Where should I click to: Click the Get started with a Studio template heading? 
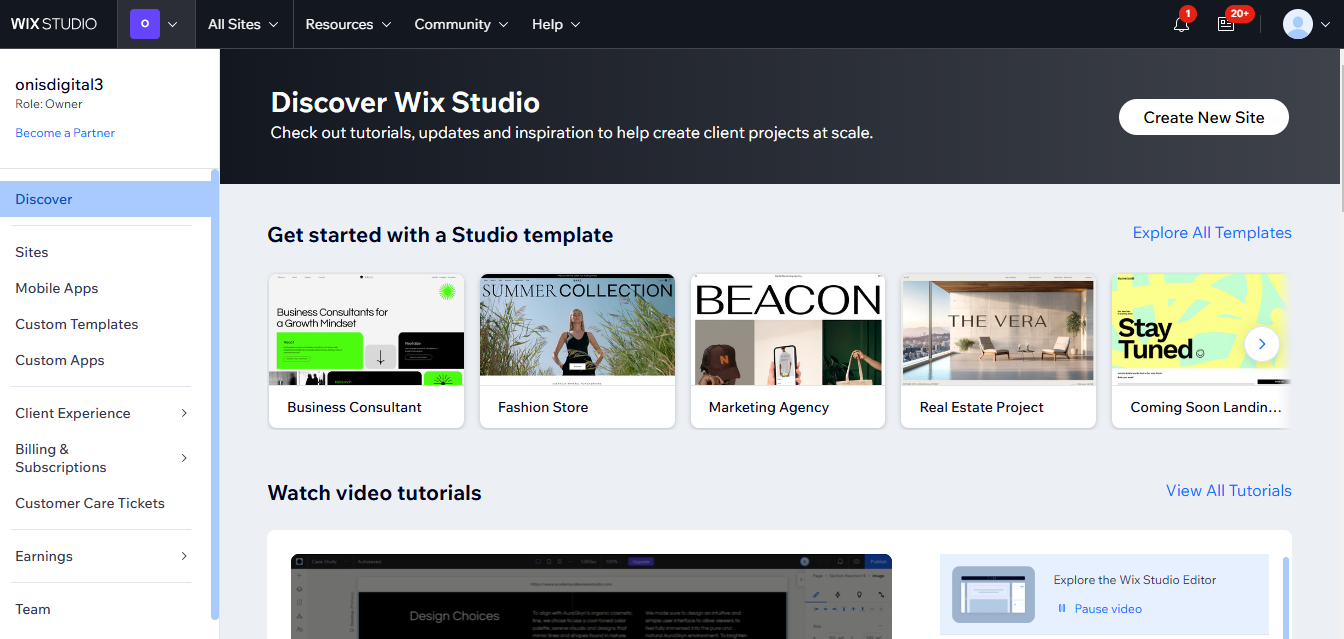441,235
